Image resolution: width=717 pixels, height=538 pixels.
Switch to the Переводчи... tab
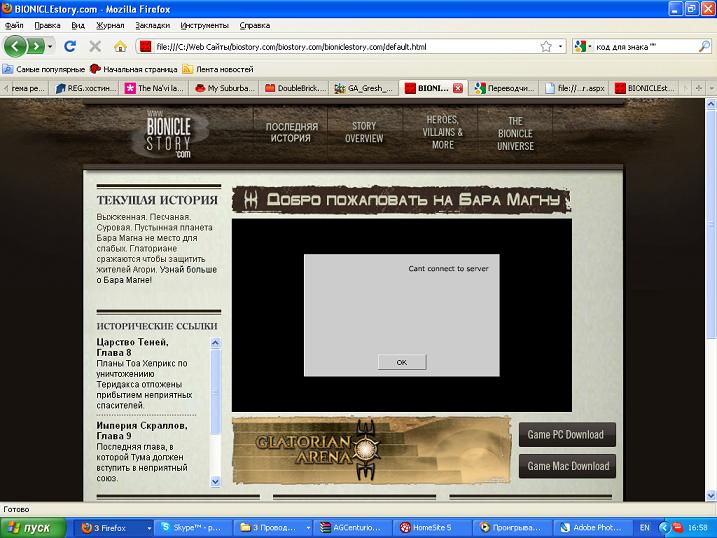pyautogui.click(x=504, y=88)
